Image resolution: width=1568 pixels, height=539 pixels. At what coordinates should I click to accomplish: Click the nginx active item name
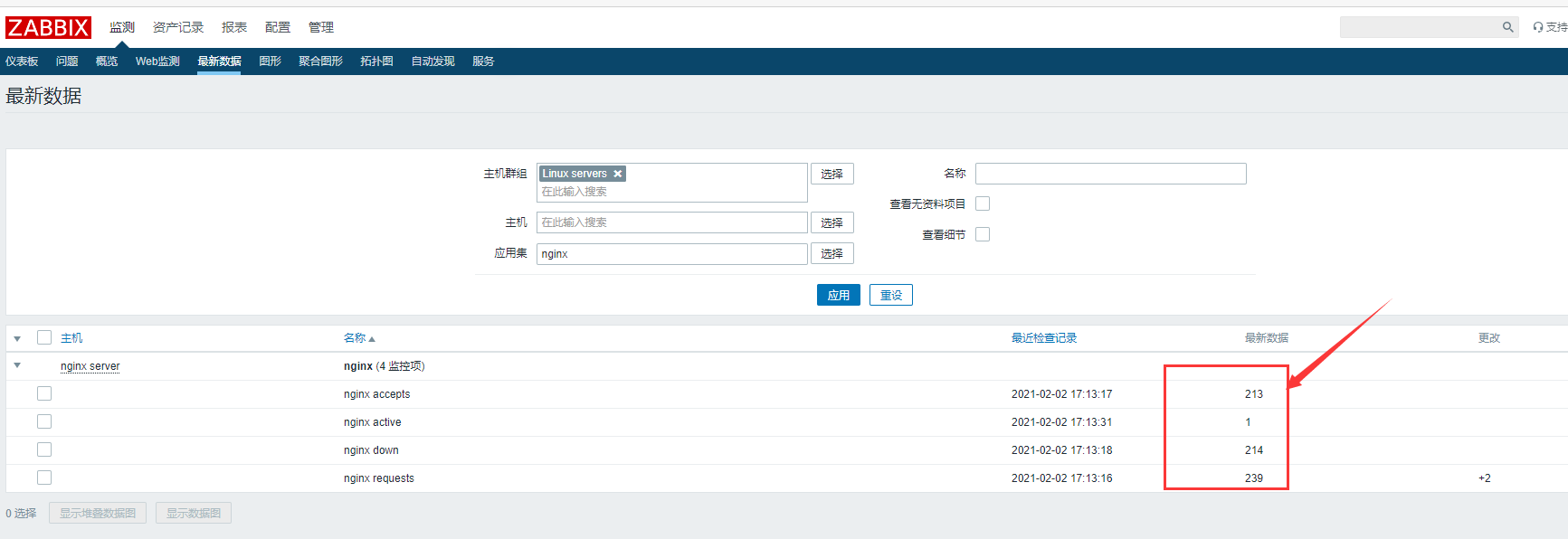[372, 422]
